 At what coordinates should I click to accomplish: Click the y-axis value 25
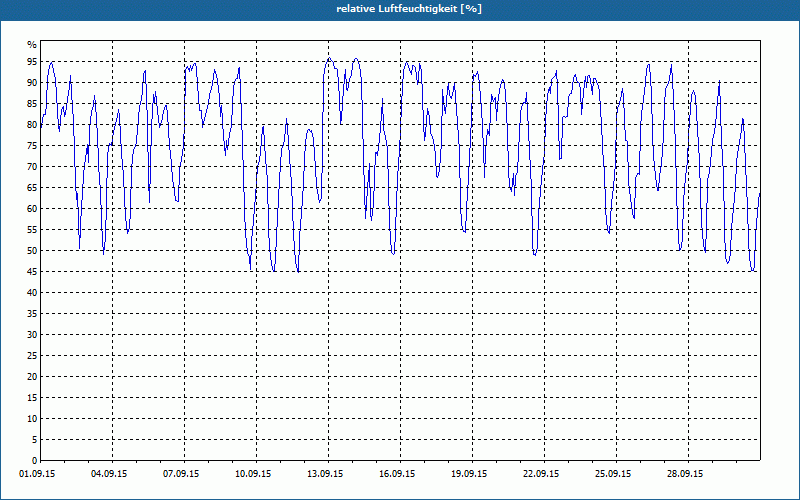[32, 356]
